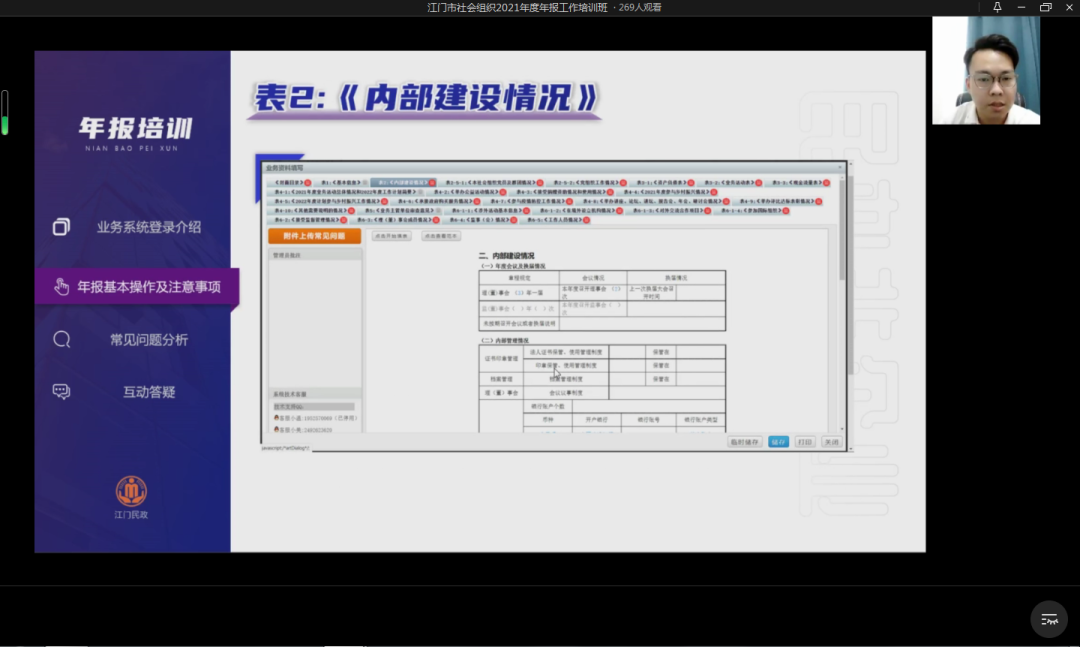Image resolution: width=1080 pixels, height=647 pixels.
Task: Switch to the currently highlighted 表2:《内部建设情况》 tab
Action: 406,182
